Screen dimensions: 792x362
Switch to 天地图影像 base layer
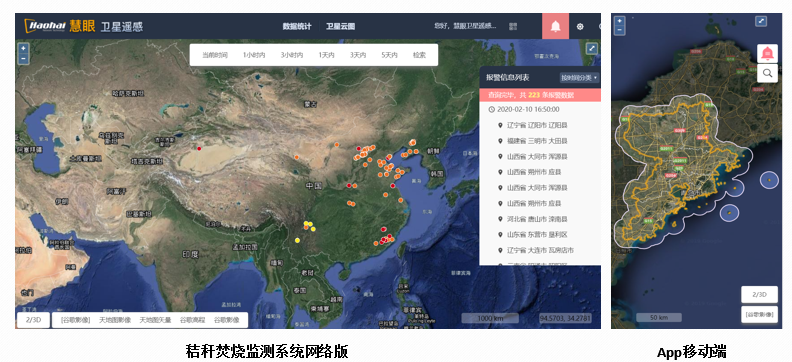click(115, 320)
